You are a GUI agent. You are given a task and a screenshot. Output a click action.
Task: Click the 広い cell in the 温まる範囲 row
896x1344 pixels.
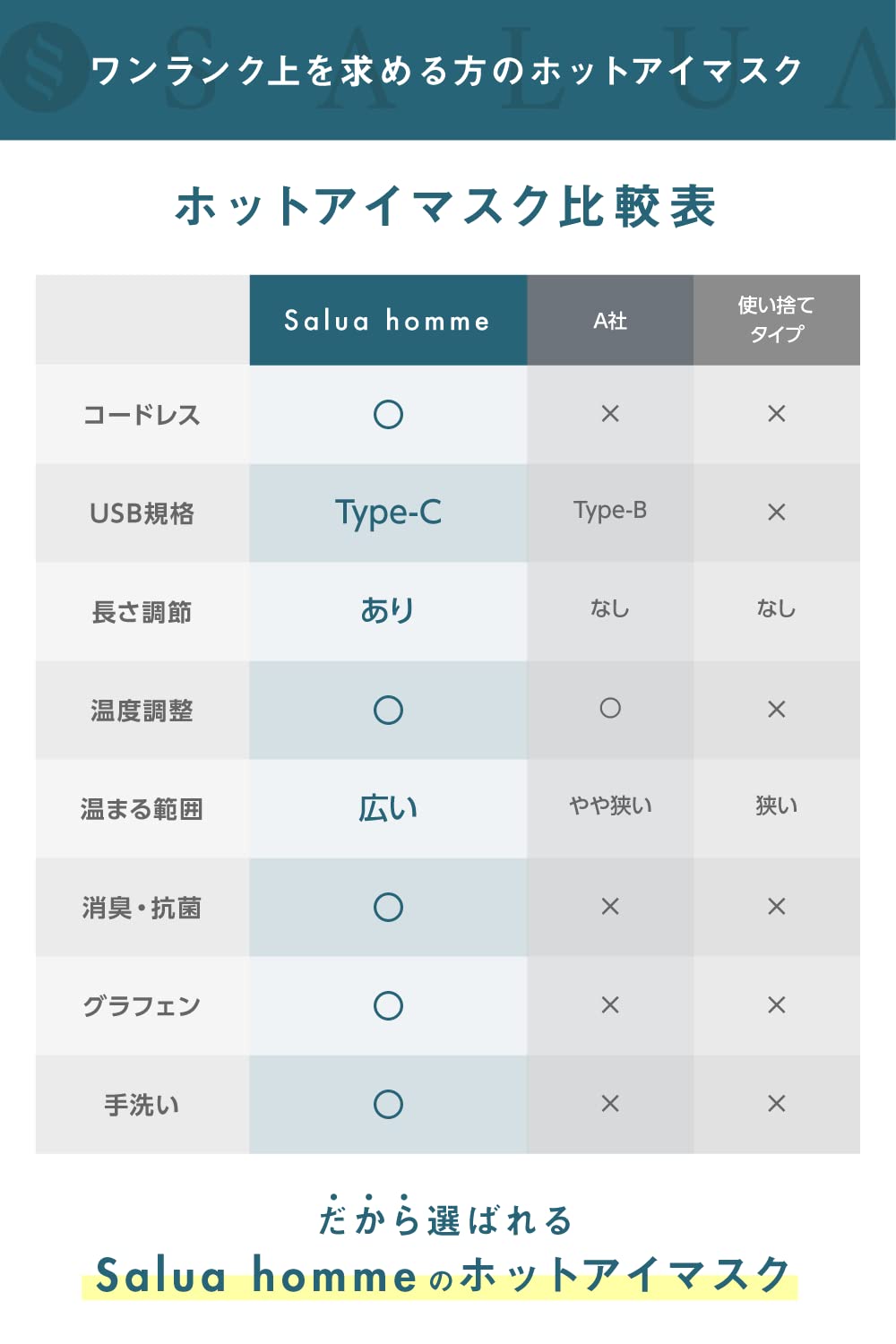coord(388,808)
